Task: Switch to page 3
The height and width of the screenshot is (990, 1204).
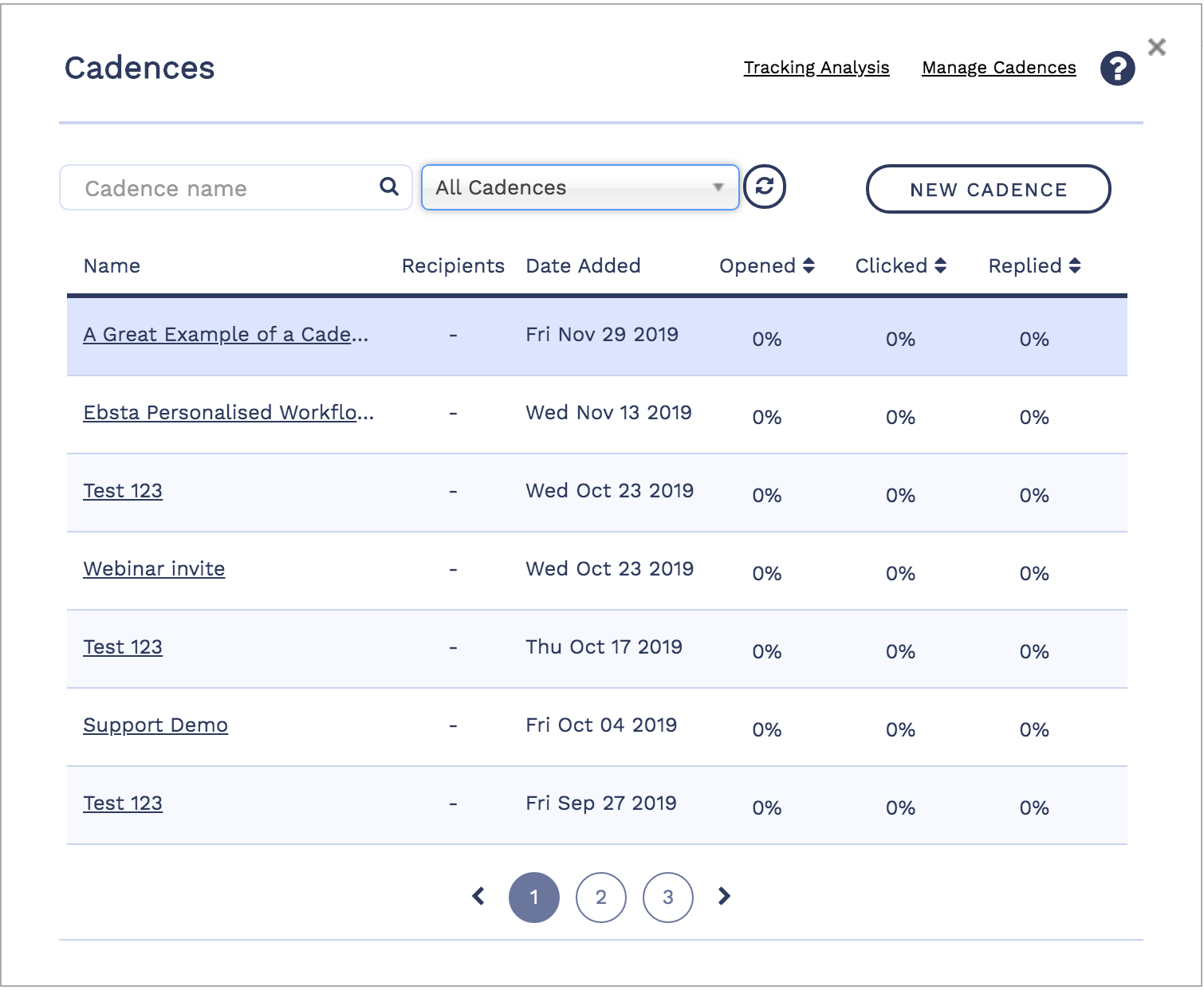Action: click(x=667, y=897)
